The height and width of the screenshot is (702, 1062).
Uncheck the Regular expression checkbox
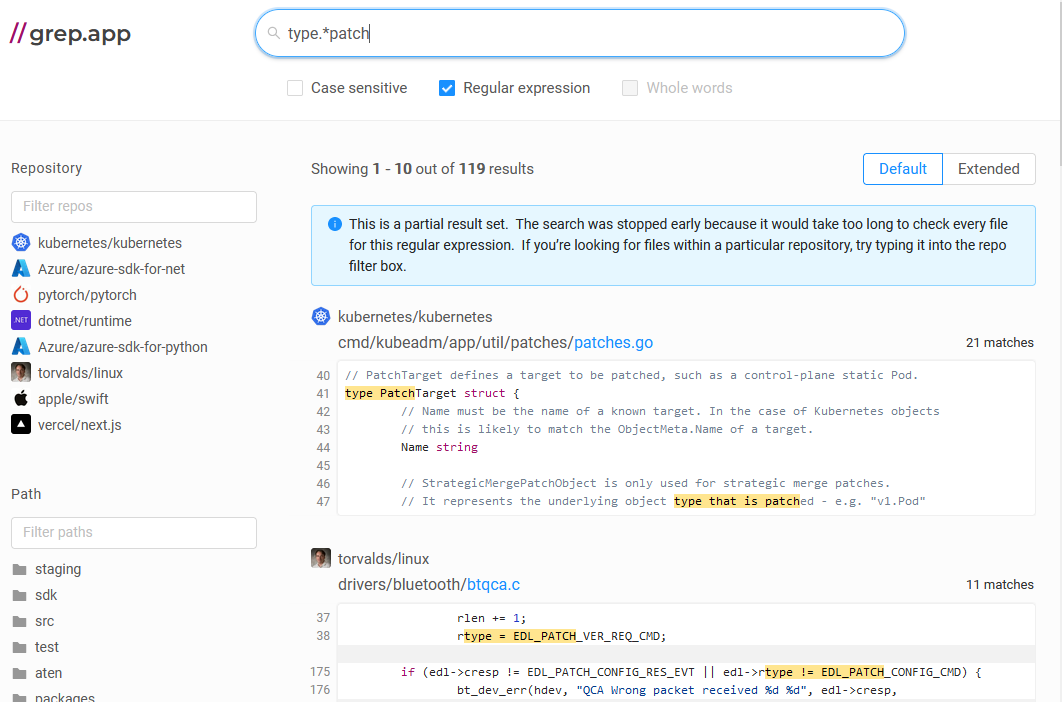pos(447,88)
